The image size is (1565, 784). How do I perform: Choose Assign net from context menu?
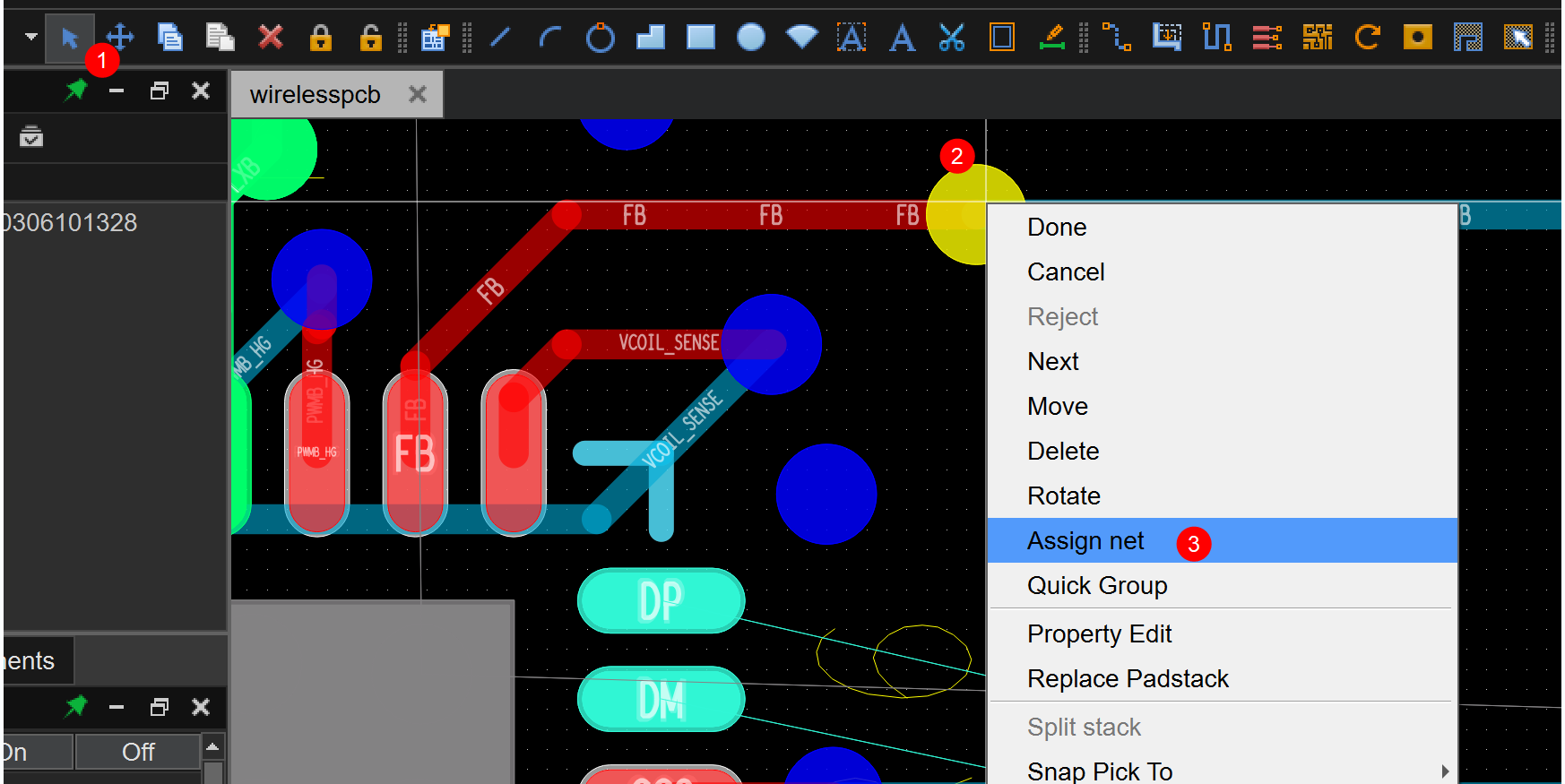(x=1085, y=541)
